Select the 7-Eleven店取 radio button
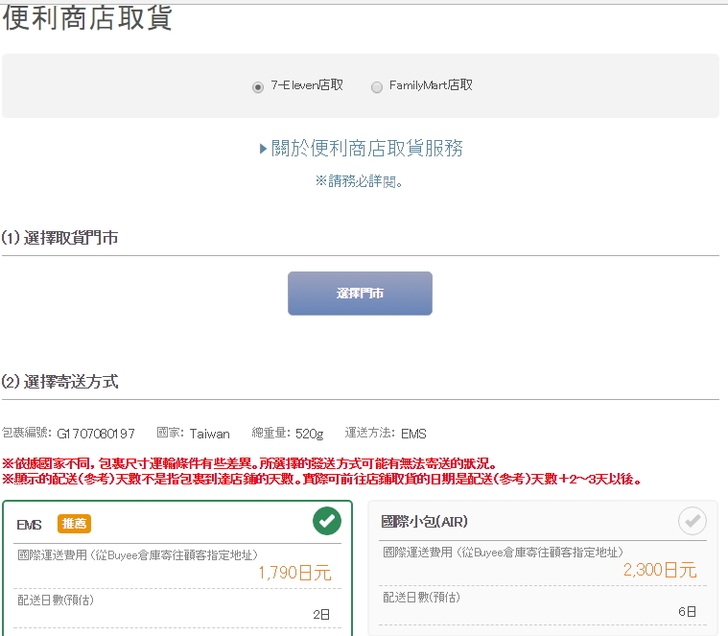 [258, 87]
